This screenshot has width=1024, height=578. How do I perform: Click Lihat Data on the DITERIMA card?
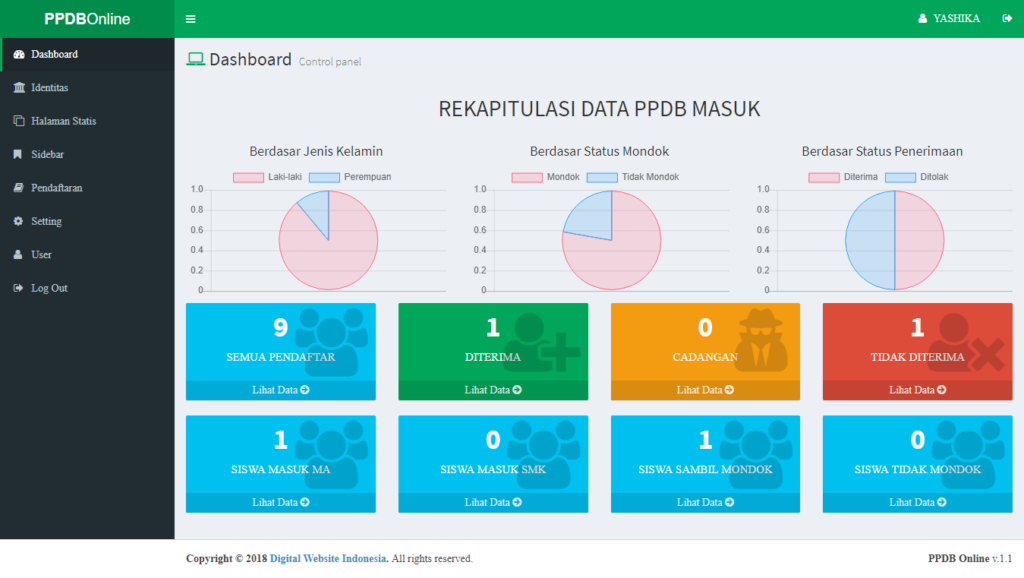pos(492,390)
